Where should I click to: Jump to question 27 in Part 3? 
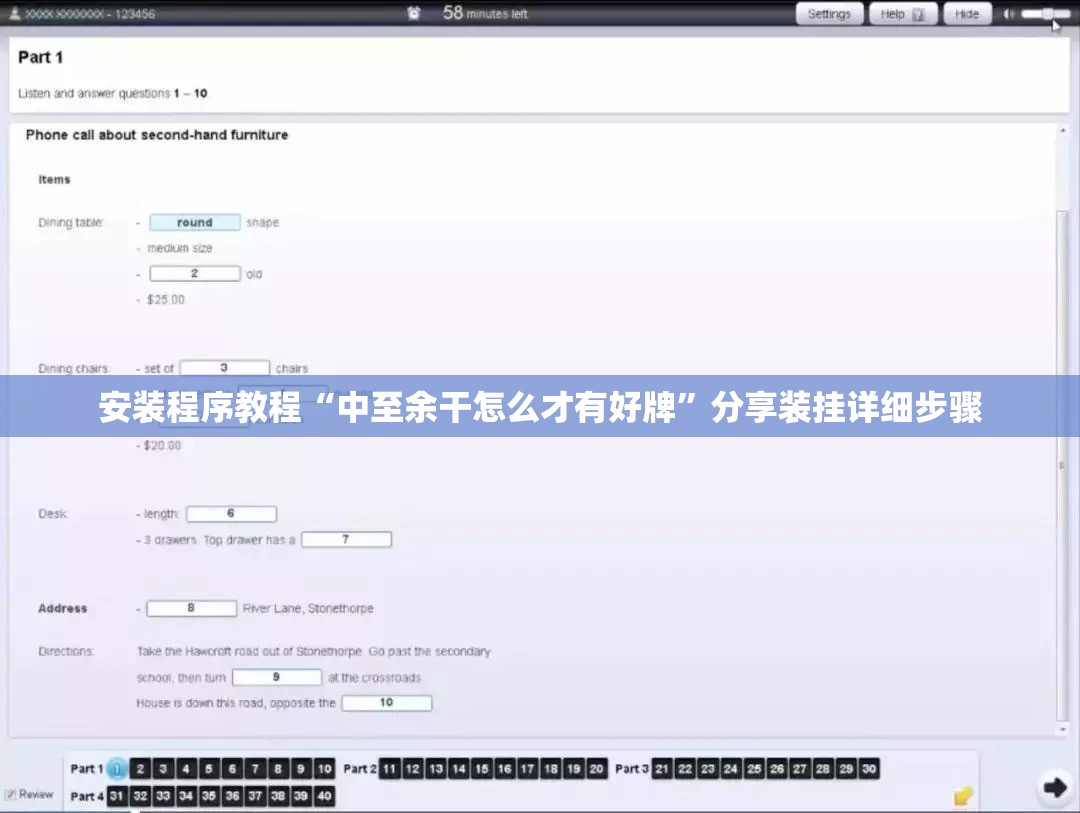tap(800, 769)
